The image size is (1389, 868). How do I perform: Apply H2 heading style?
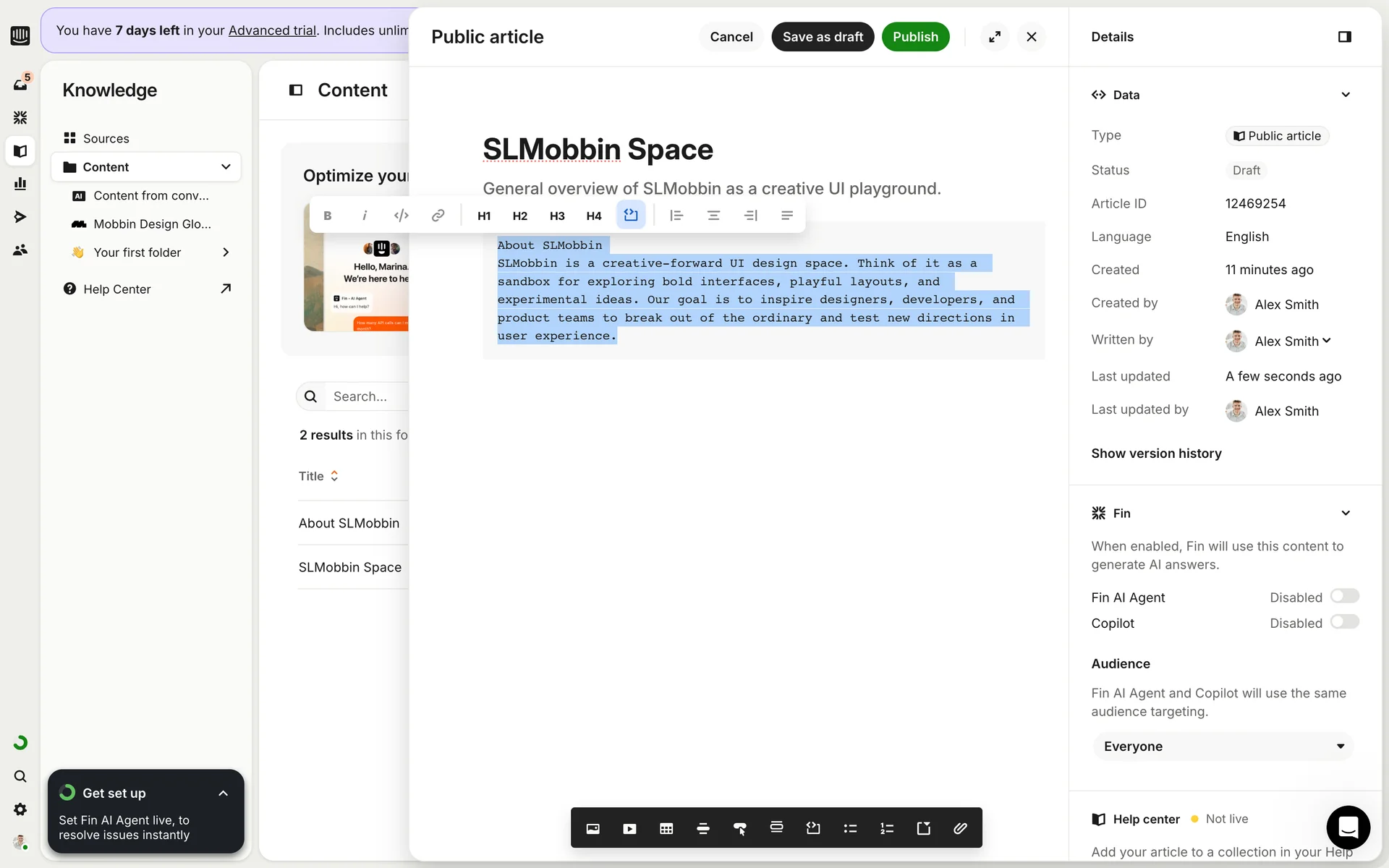coord(519,216)
